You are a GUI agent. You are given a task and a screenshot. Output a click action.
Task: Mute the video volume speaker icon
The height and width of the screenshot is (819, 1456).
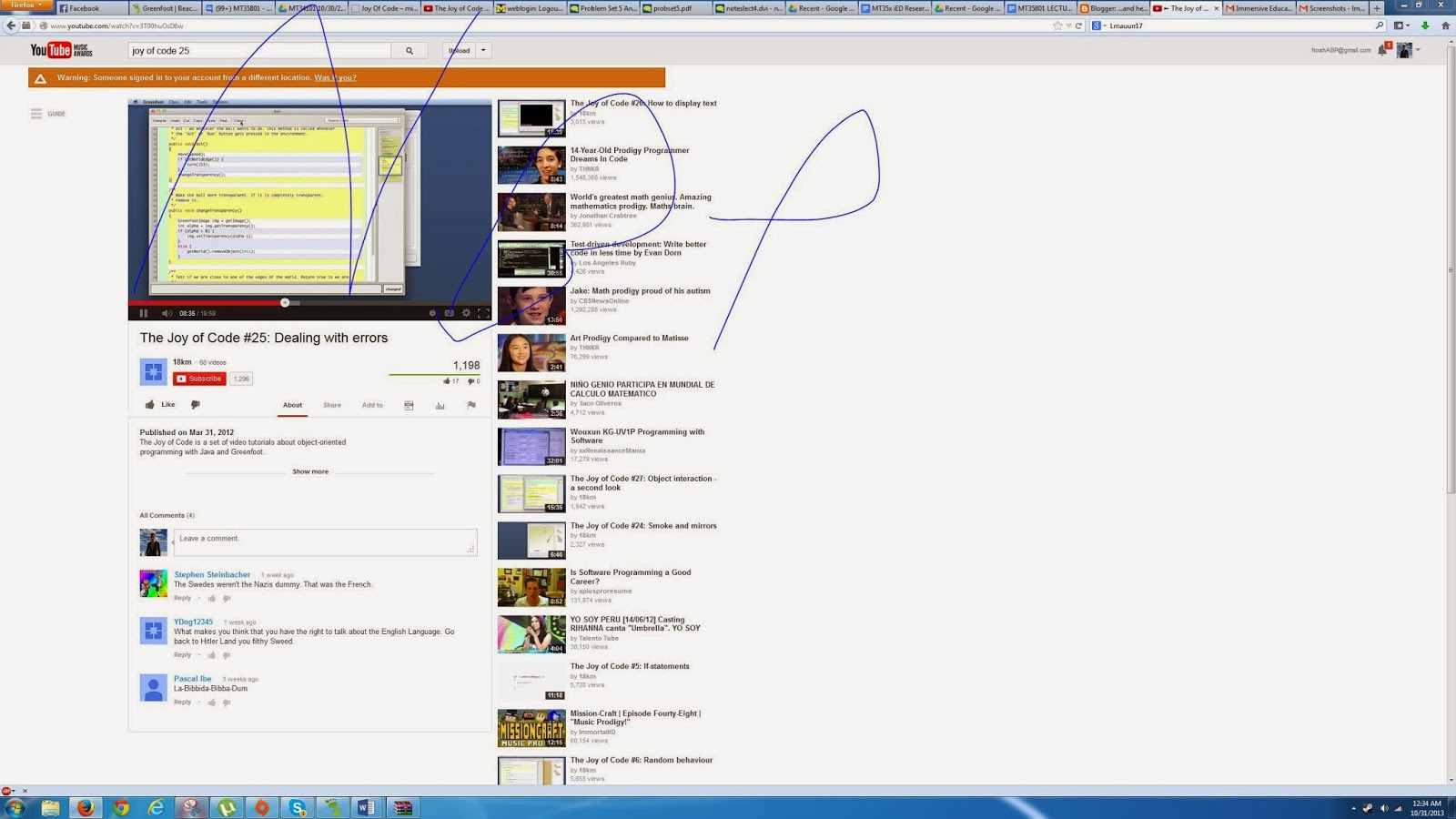(x=167, y=313)
